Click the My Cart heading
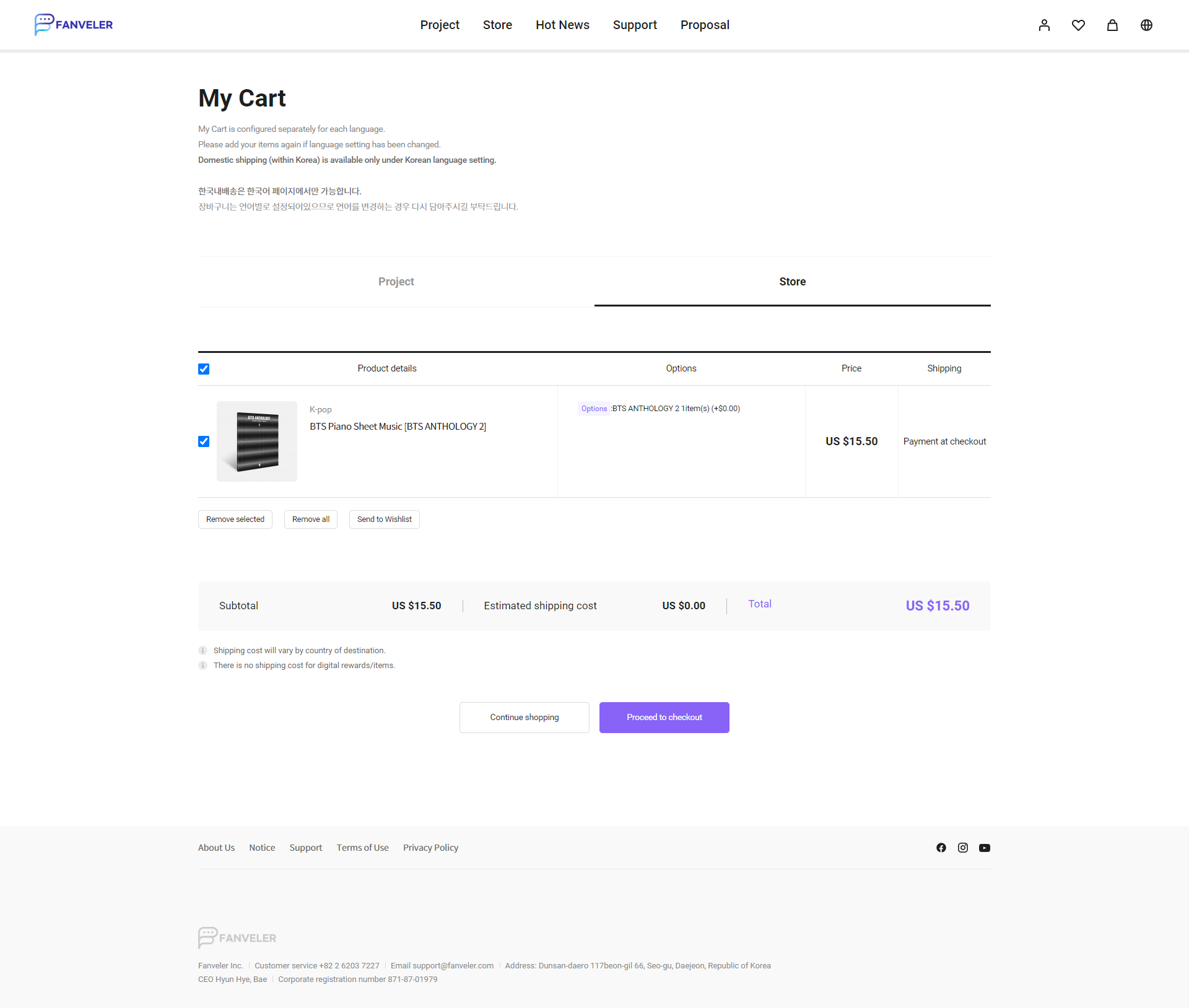1189x1008 pixels. (x=242, y=98)
